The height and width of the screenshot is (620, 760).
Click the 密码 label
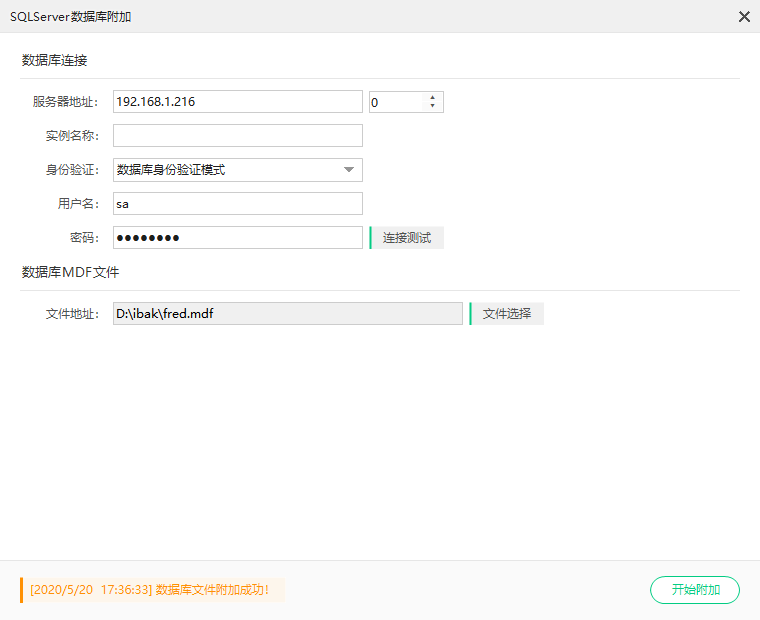tap(84, 238)
